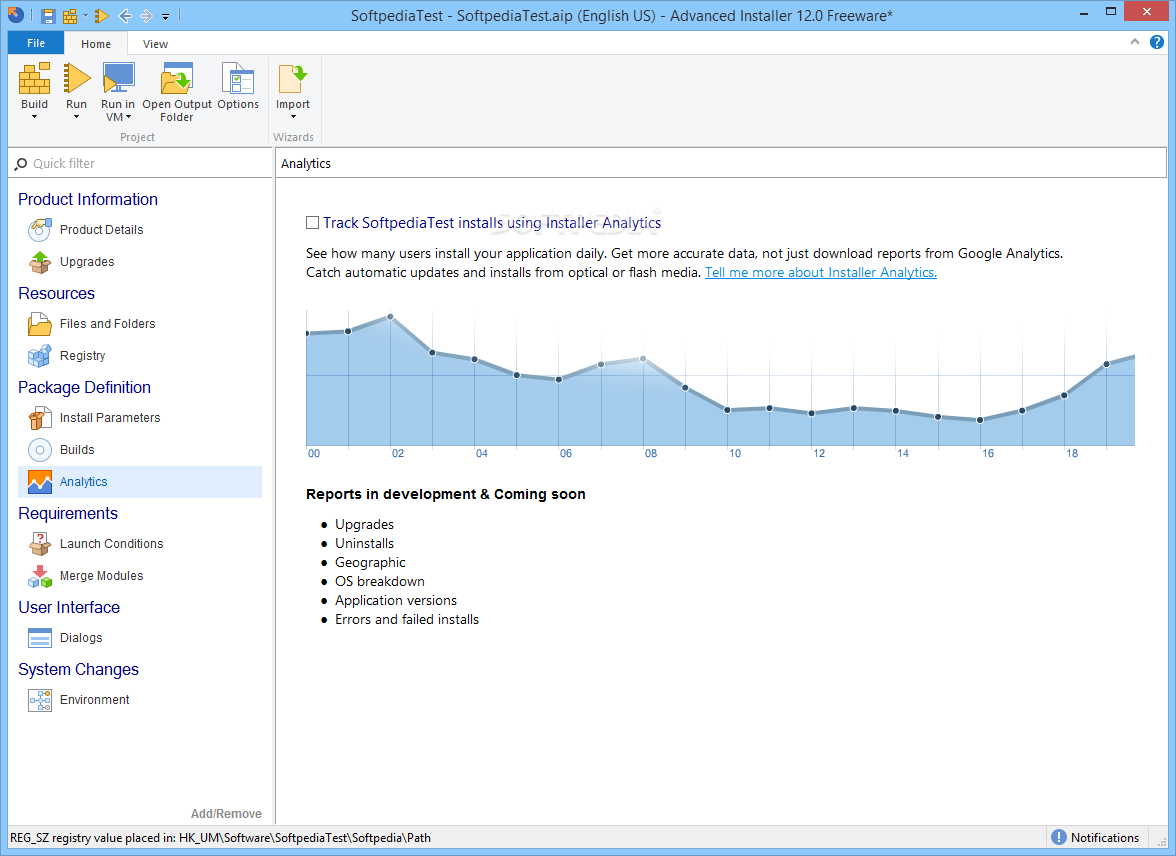Open the Options dialog icon
The width and height of the screenshot is (1176, 856).
coord(238,79)
